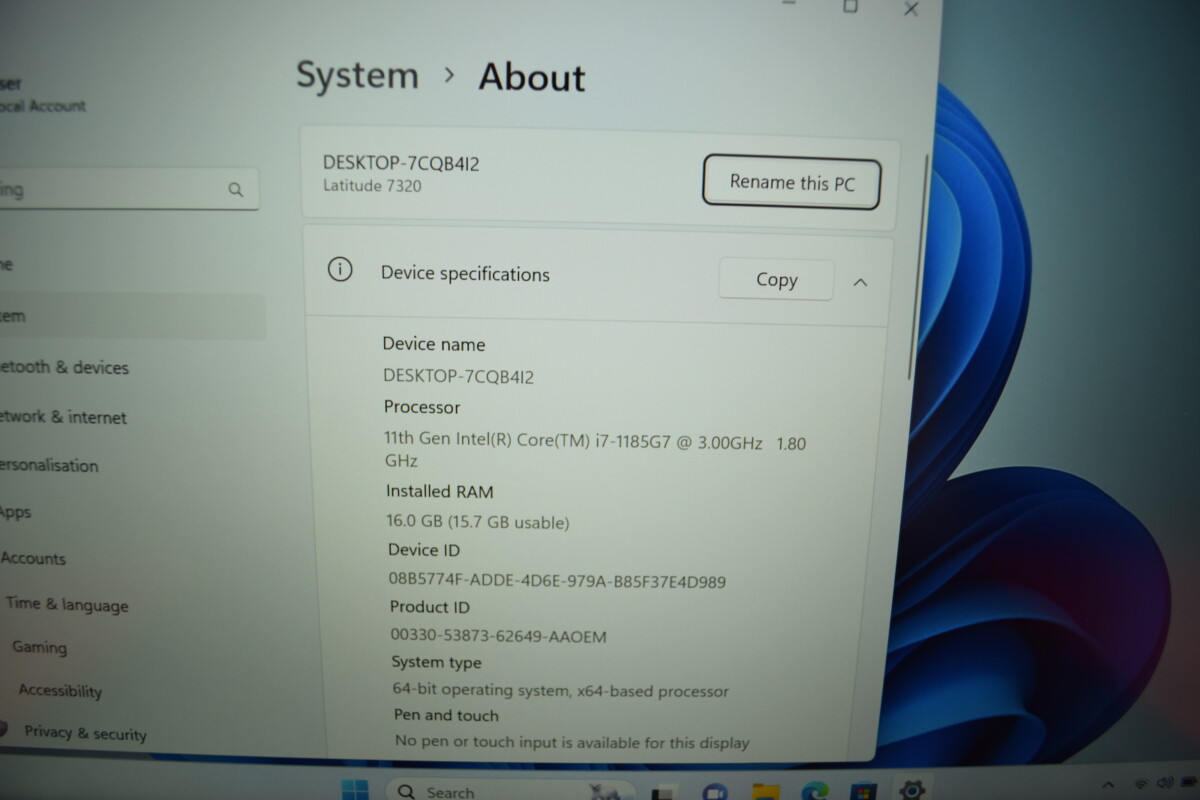Click the Settings gear taskbar icon
Image resolution: width=1200 pixels, height=800 pixels.
pyautogui.click(x=912, y=790)
